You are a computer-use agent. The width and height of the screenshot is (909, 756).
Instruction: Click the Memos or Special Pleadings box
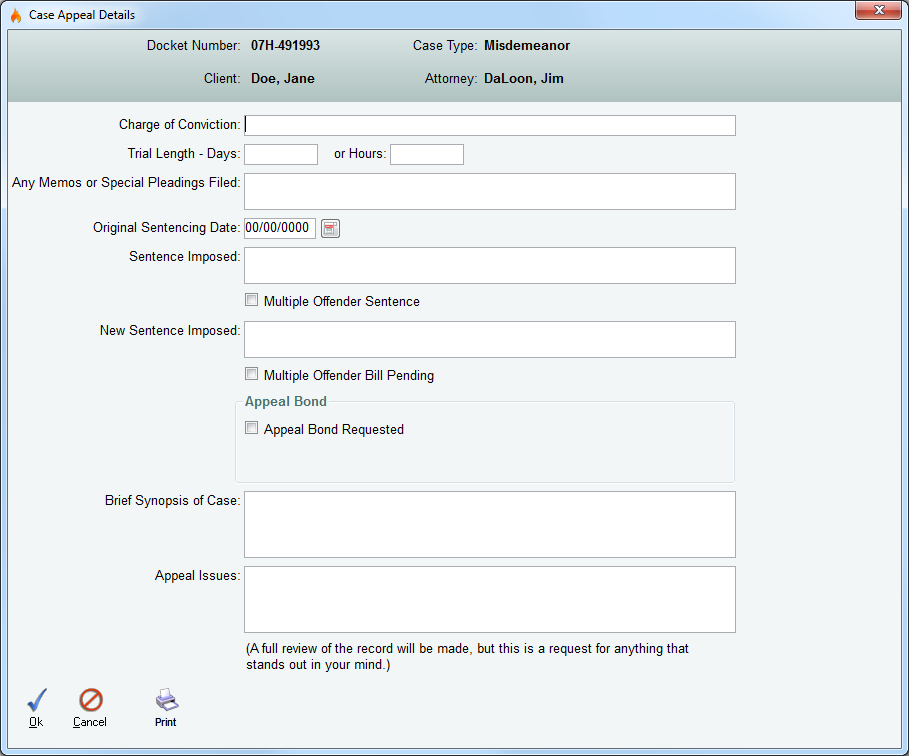pos(490,191)
